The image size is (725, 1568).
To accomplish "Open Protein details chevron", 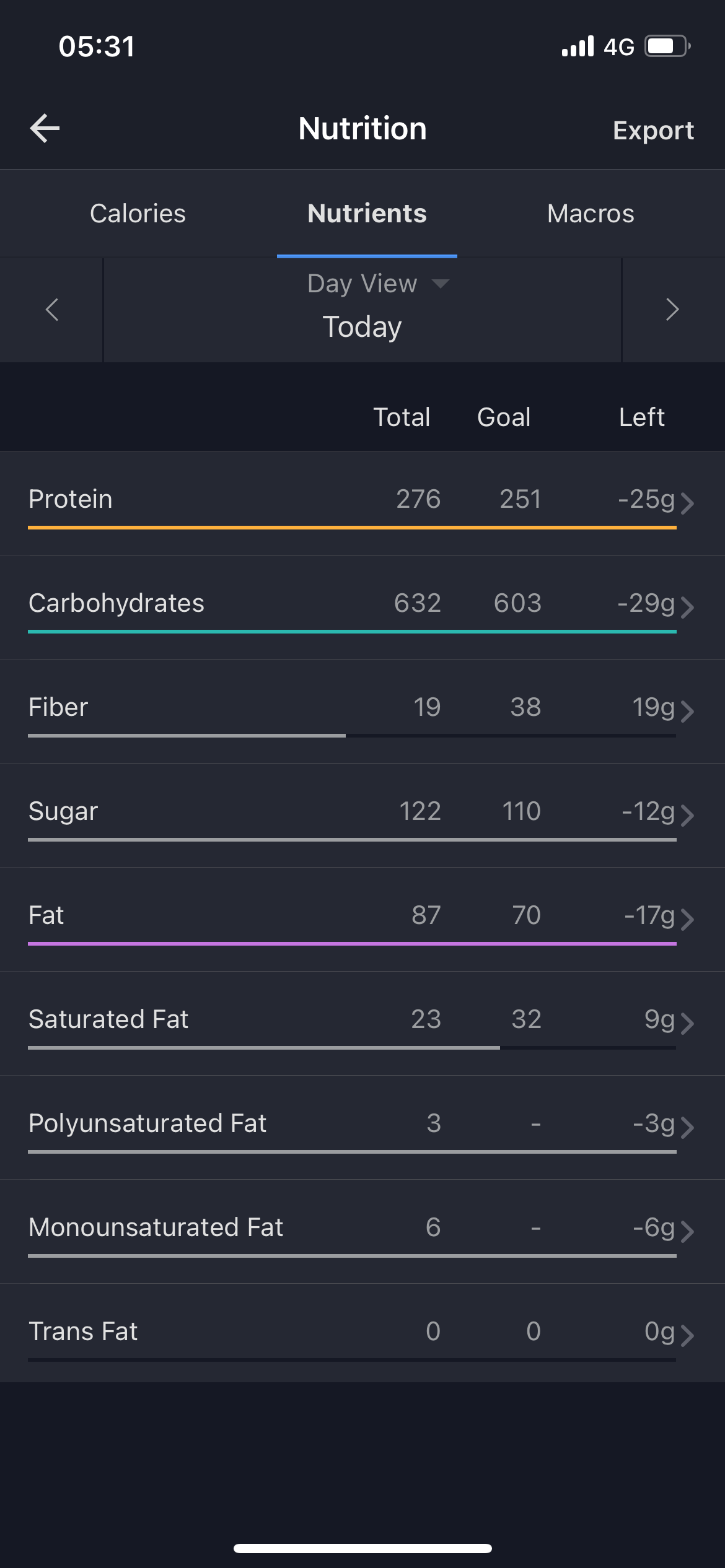I will click(x=687, y=503).
